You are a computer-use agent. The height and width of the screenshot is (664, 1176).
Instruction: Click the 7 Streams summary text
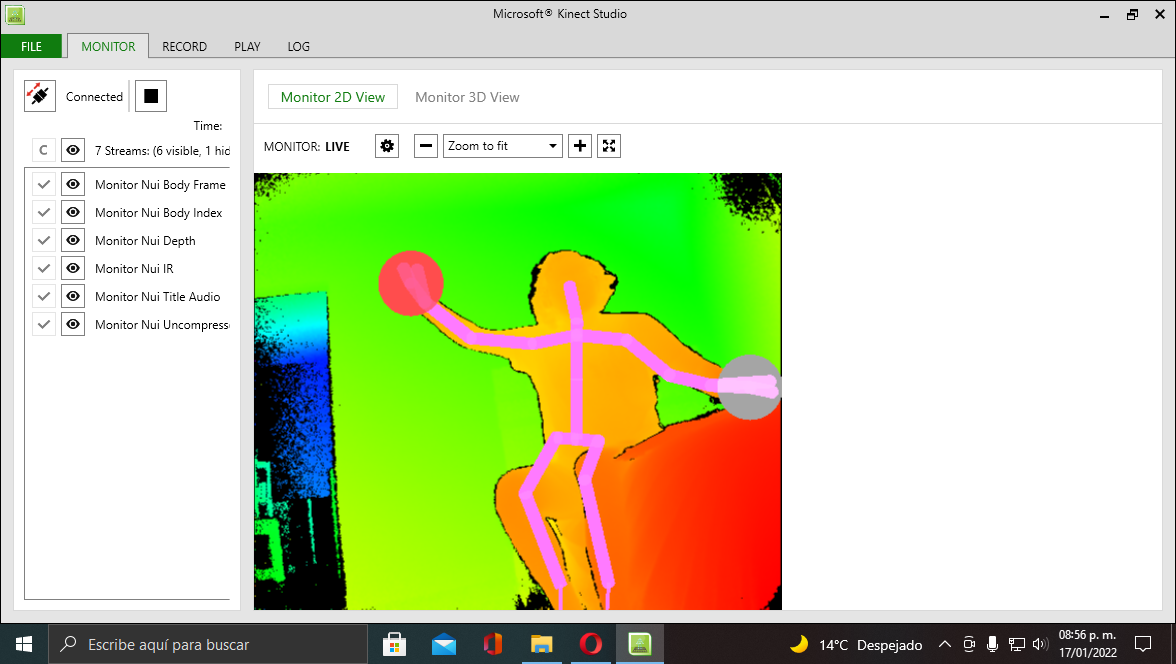click(x=162, y=151)
